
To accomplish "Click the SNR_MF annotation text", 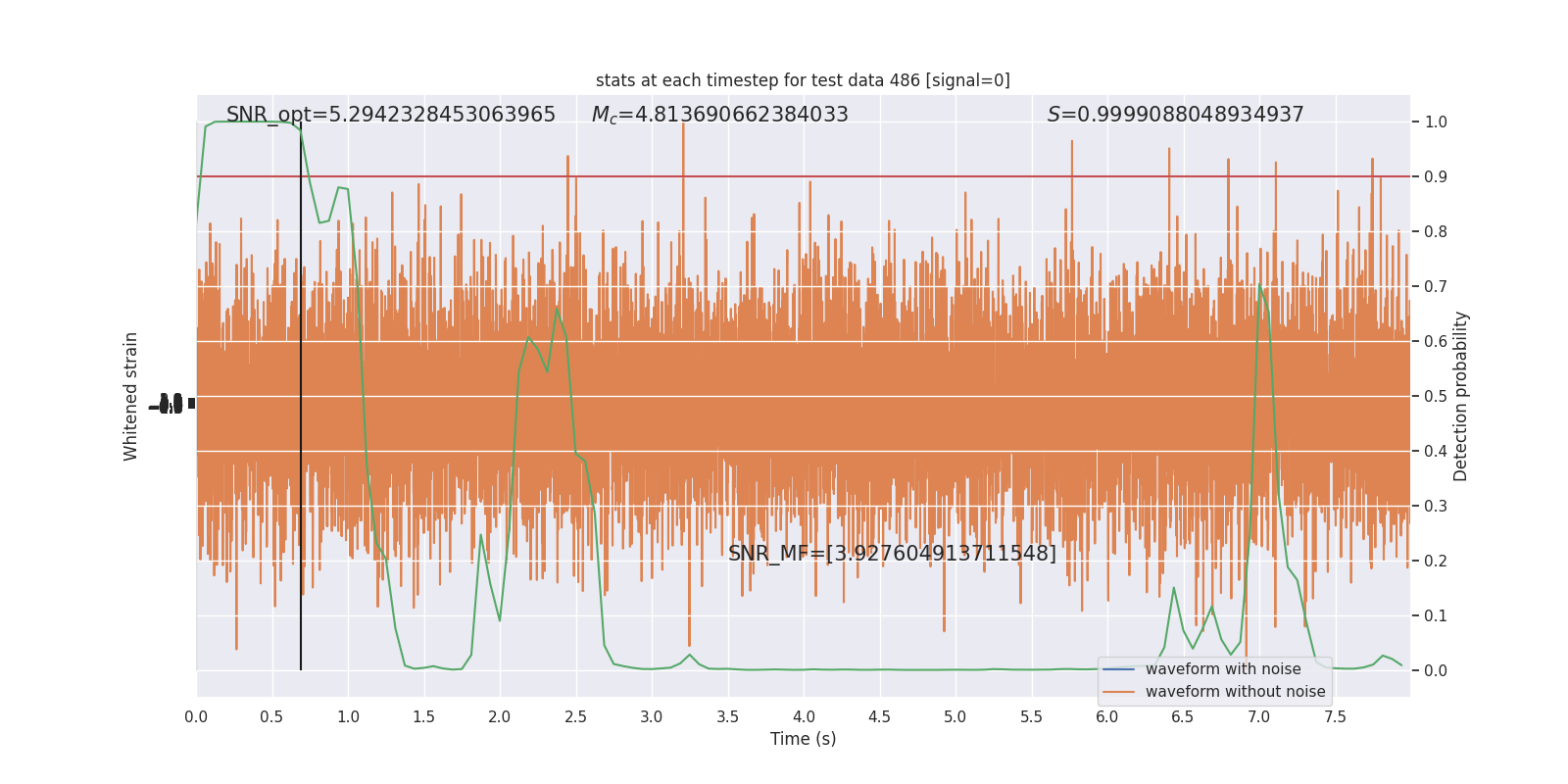I will pos(893,554).
